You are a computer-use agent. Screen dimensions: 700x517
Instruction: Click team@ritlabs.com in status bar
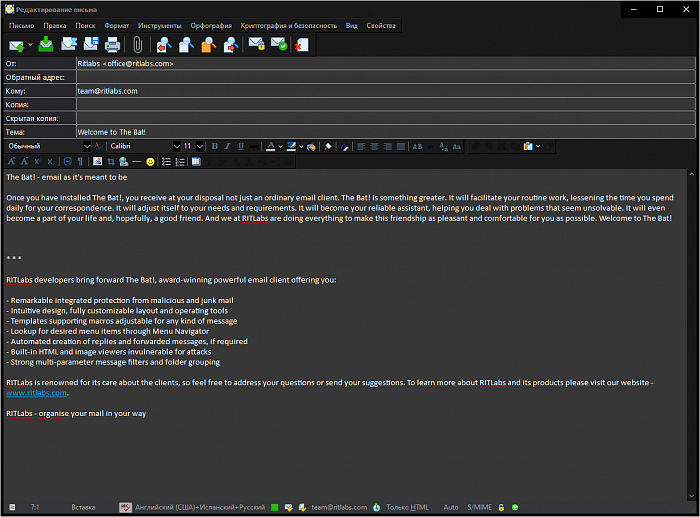(339, 507)
